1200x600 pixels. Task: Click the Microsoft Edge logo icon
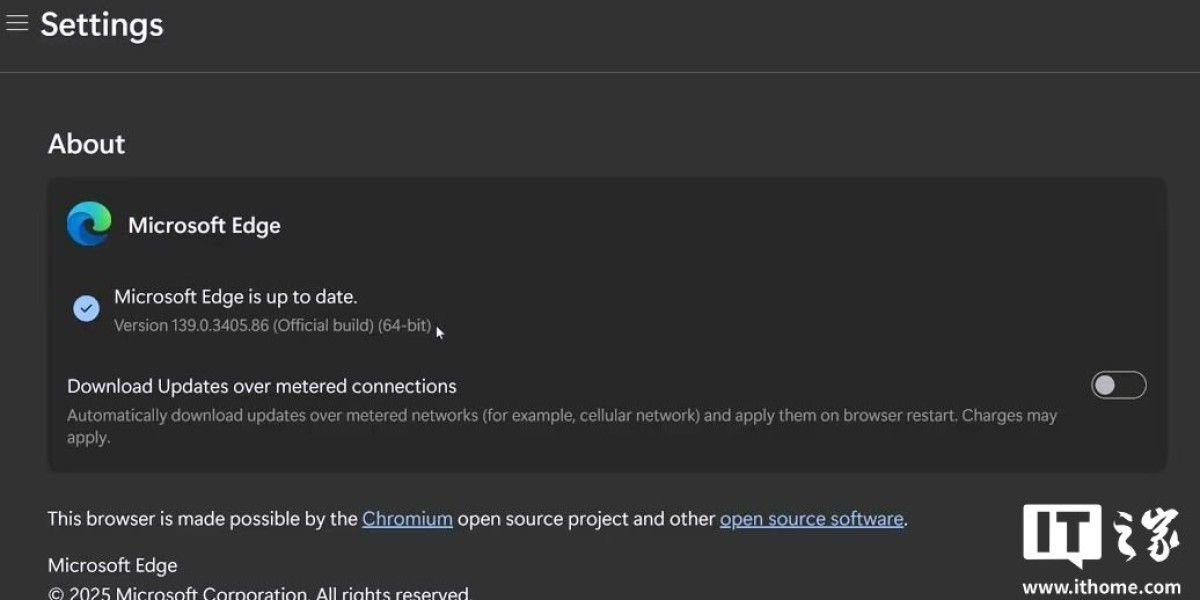pyautogui.click(x=89, y=224)
